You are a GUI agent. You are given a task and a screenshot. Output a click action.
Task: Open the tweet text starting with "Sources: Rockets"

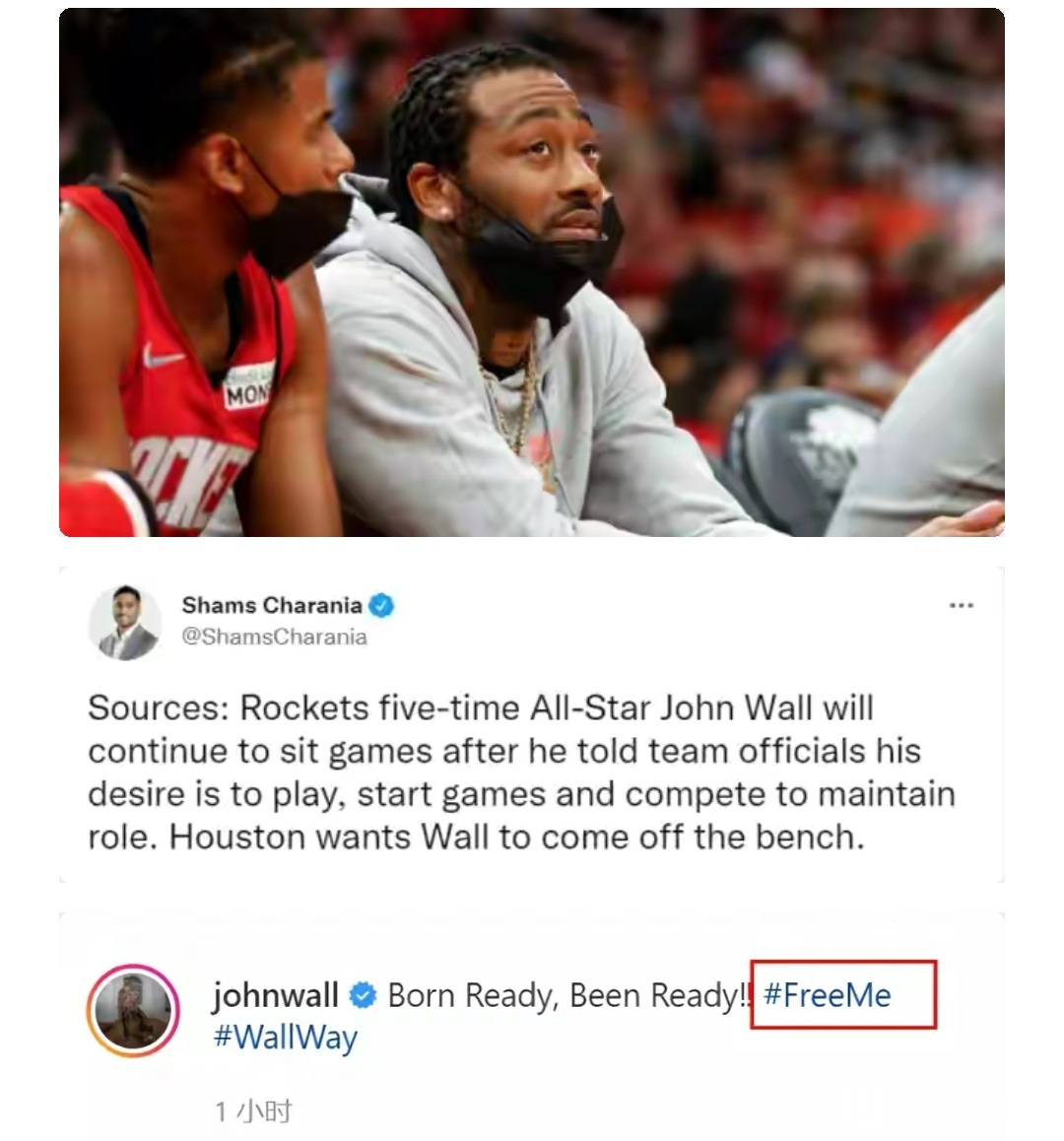pyautogui.click(x=521, y=772)
